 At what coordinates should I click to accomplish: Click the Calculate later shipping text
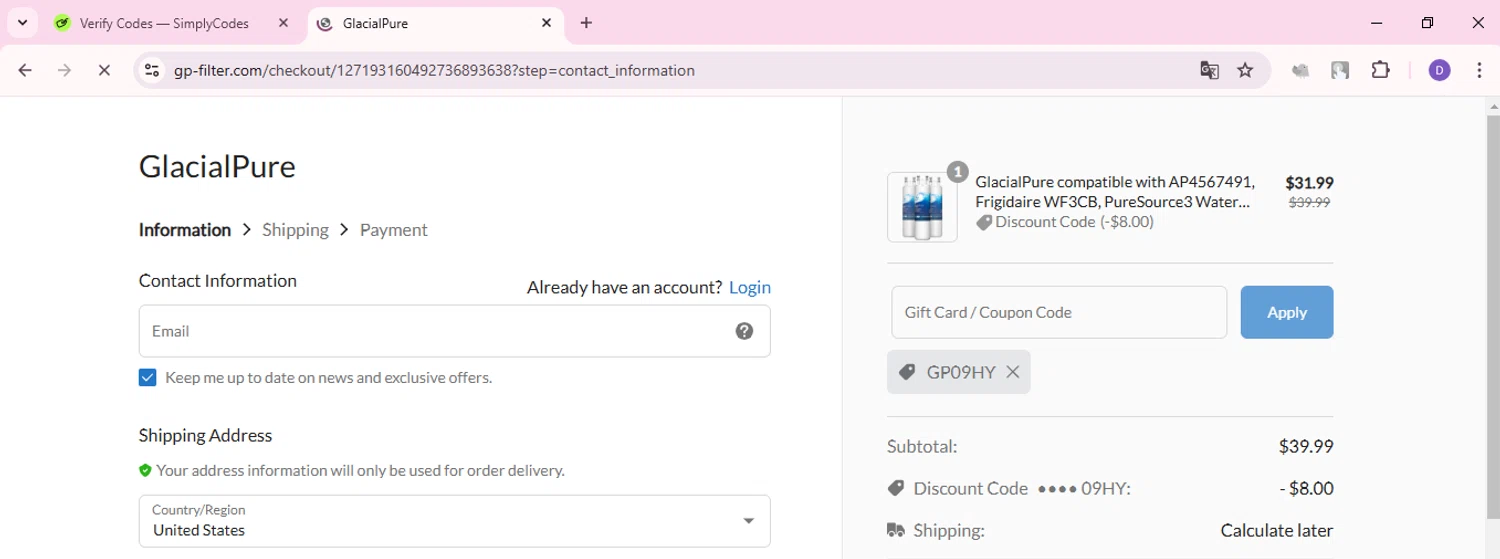point(1277,530)
